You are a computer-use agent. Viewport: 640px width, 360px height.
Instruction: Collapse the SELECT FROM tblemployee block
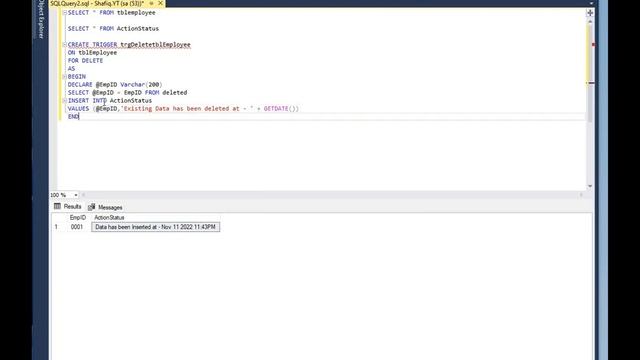click(x=64, y=13)
